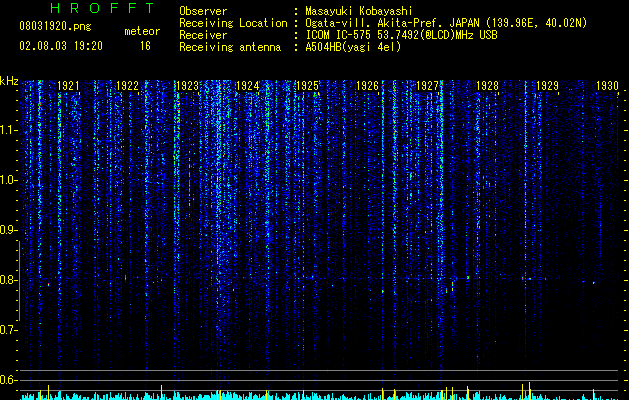Click the 1.0 kHz axis label
The width and height of the screenshot is (629, 400).
coord(9,180)
